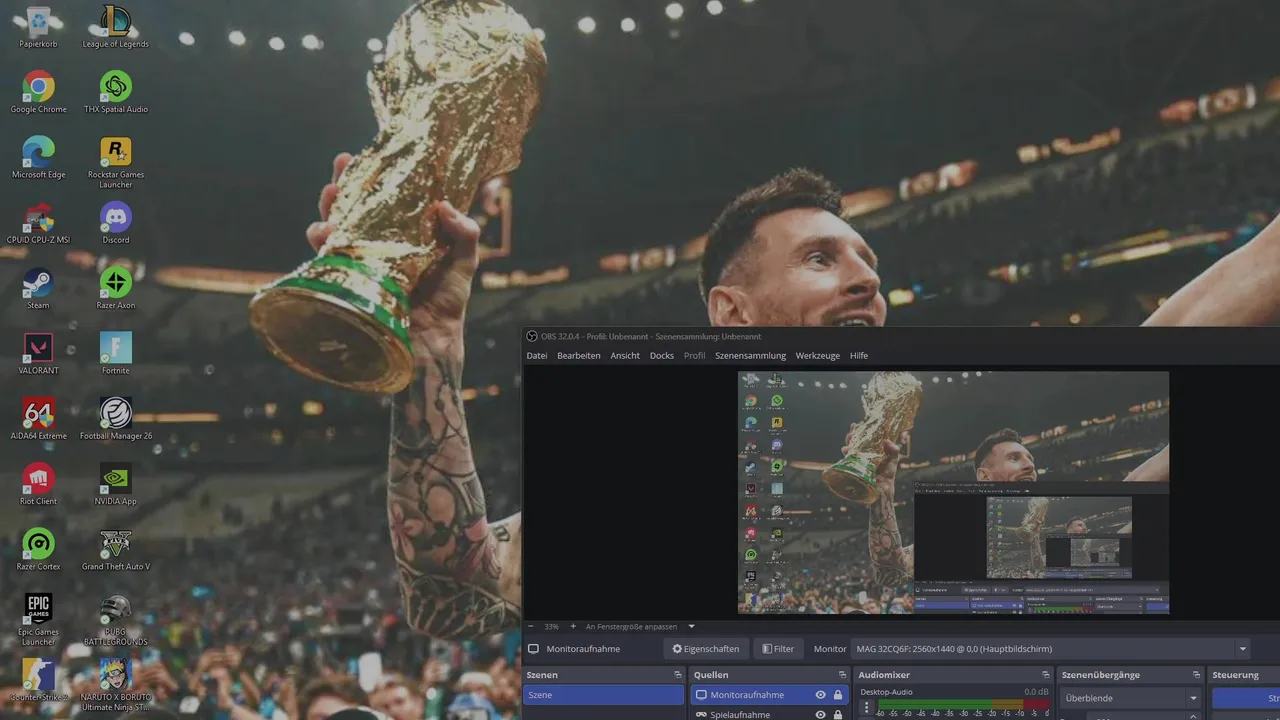The width and height of the screenshot is (1280, 720).
Task: Launch Grand Theft Auto V shortcut
Action: (x=115, y=549)
